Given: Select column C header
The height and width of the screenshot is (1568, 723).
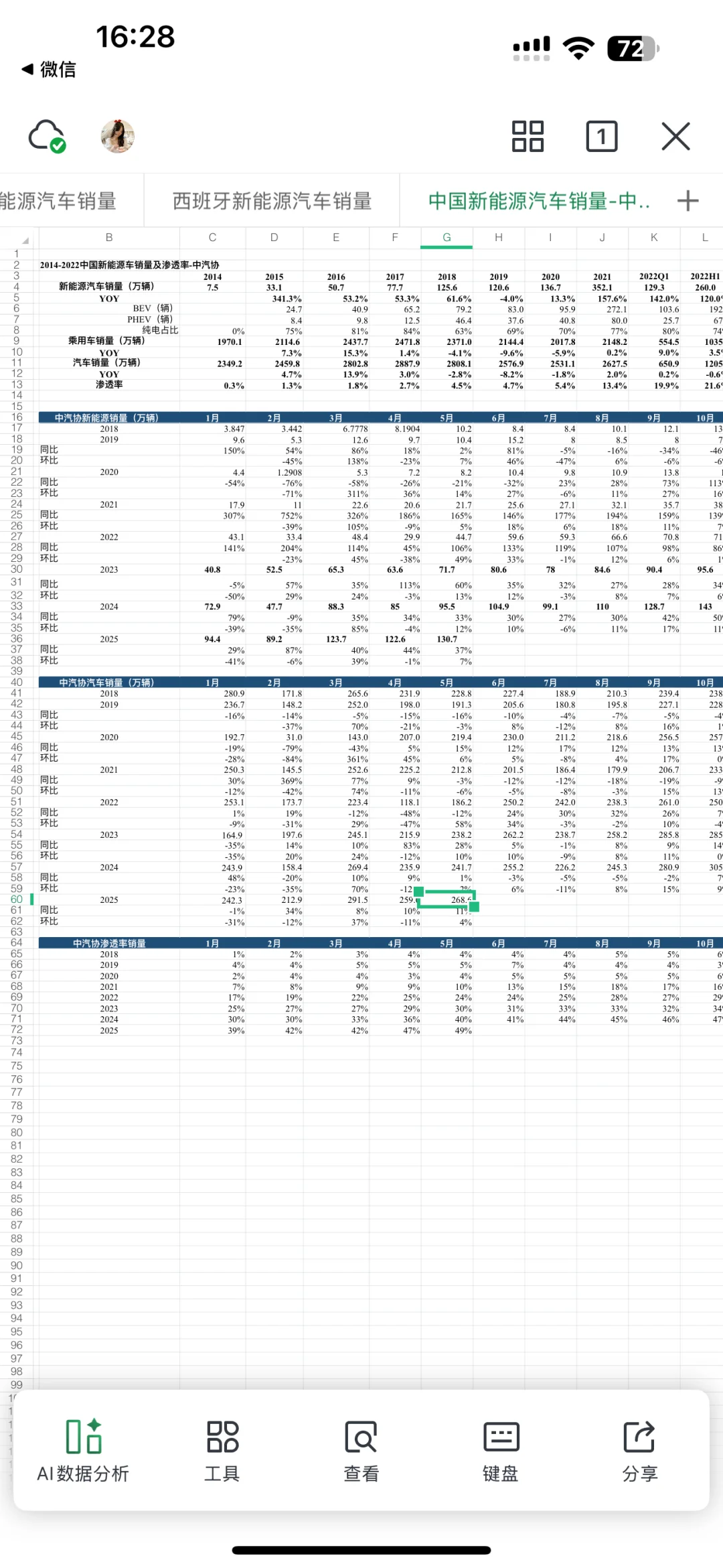Looking at the screenshot, I should click(212, 237).
